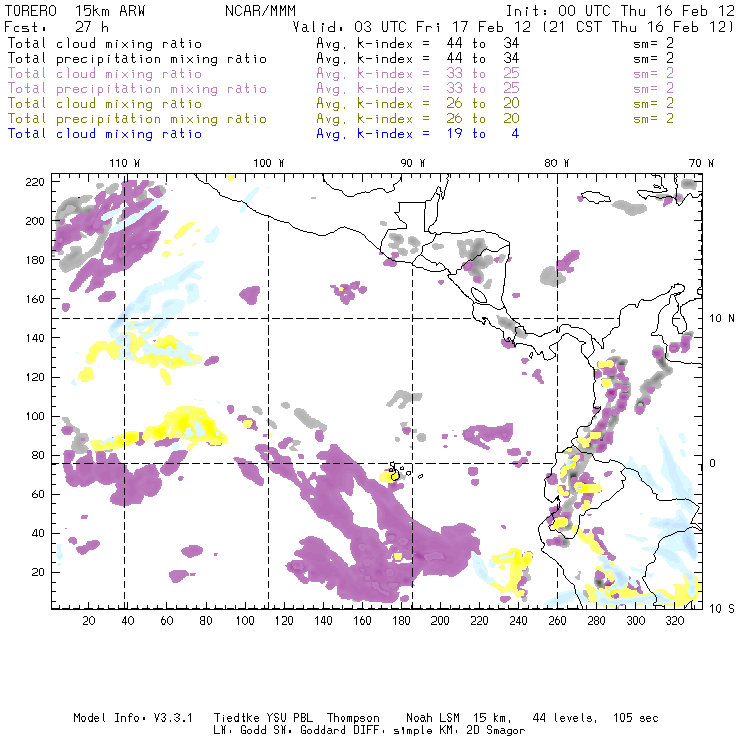The width and height of the screenshot is (740, 740).
Task: Select olive 'Total precipitation mixing ratio' legend entry
Action: click(137, 119)
